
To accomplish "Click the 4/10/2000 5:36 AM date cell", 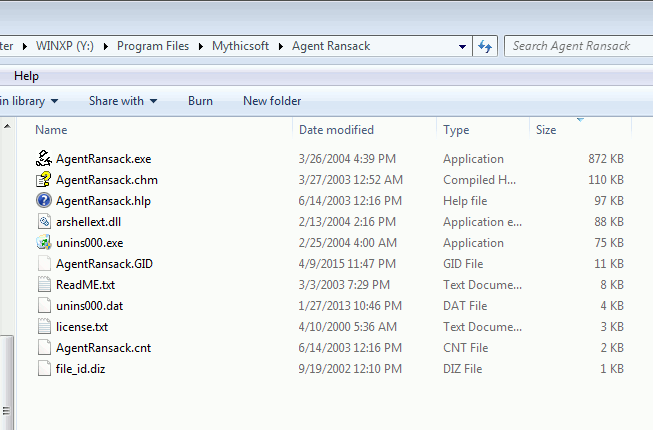I will click(347, 327).
